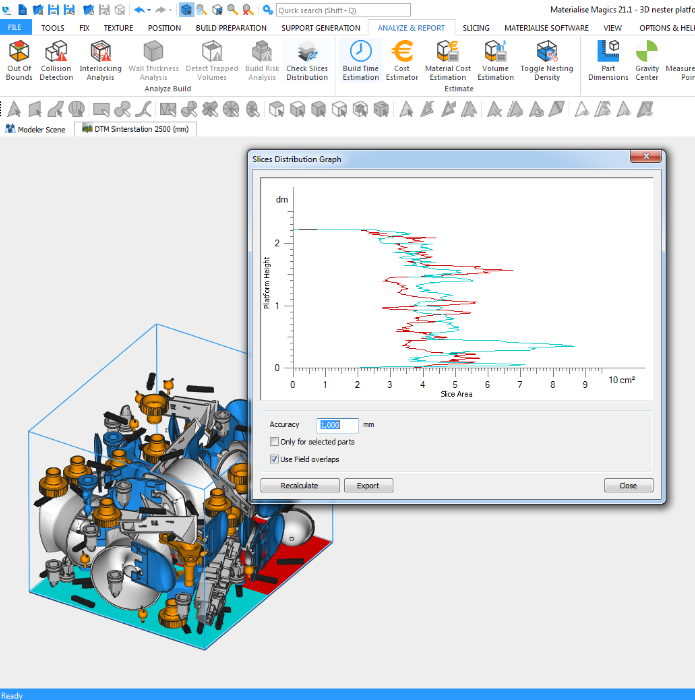Open the SLICING ribbon tab
Image resolution: width=695 pixels, height=700 pixels.
tap(476, 28)
